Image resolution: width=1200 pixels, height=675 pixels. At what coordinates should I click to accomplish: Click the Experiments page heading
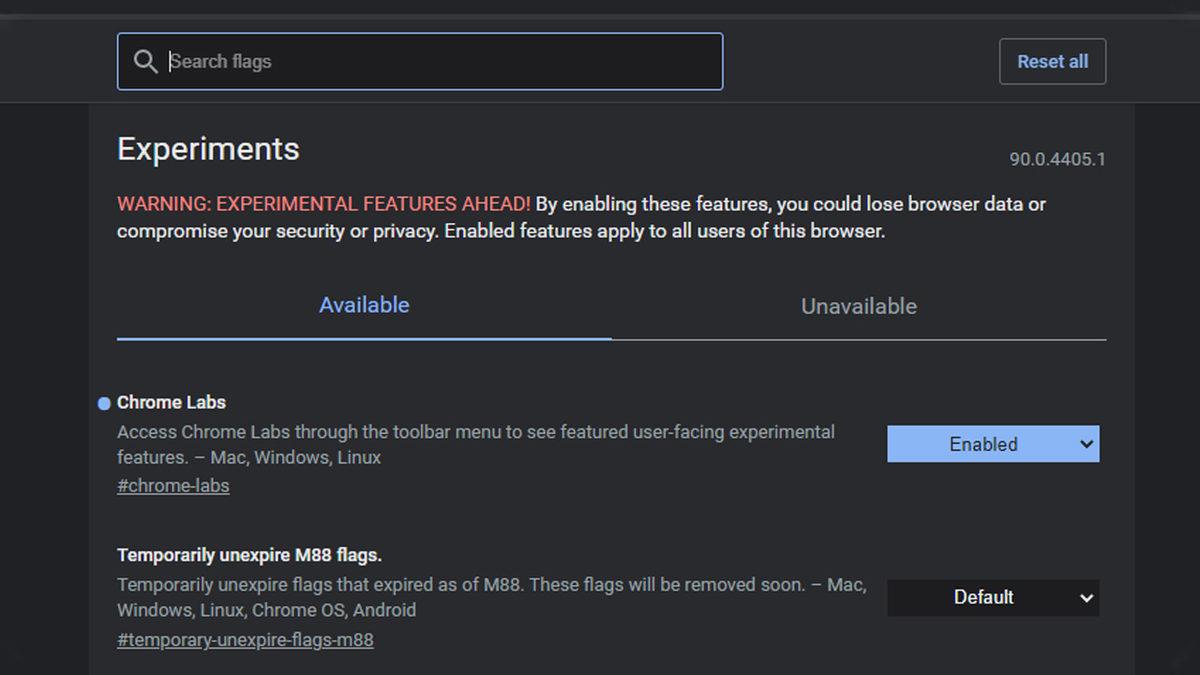coord(208,149)
